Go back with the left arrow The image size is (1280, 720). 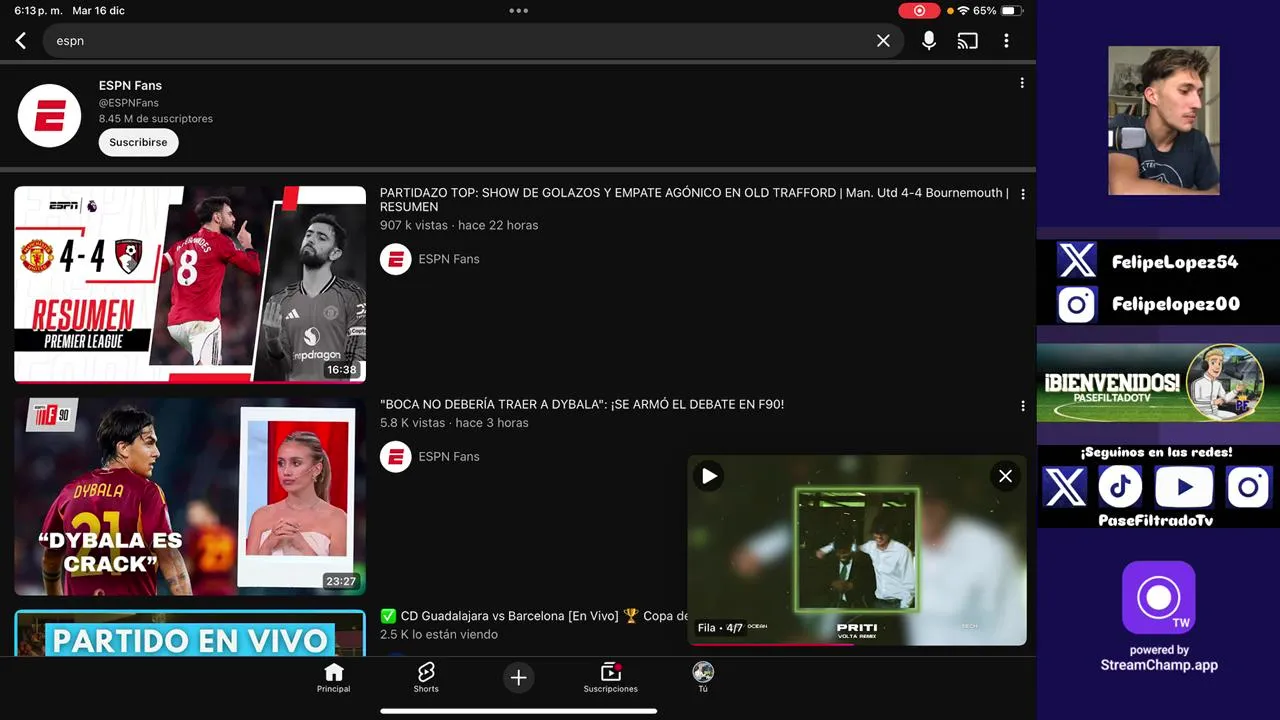click(x=21, y=41)
